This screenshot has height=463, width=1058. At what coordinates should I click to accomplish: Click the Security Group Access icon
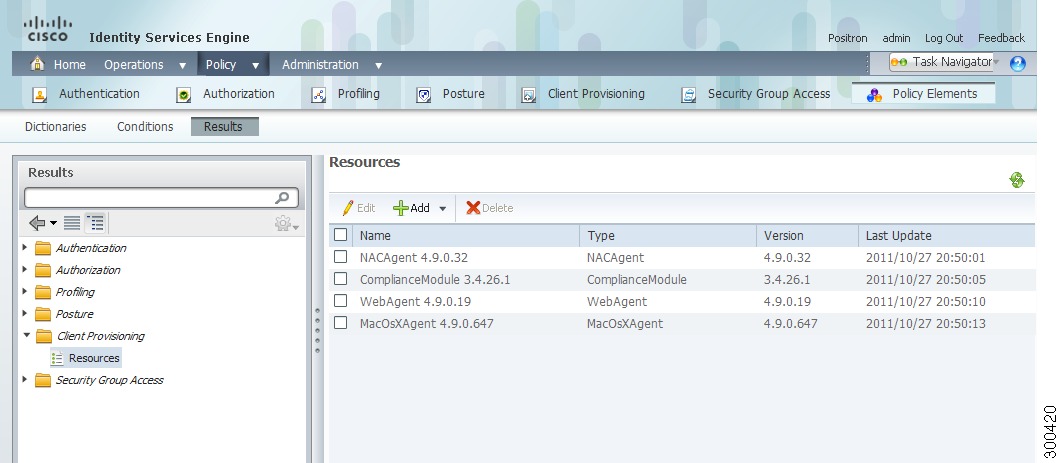click(x=688, y=95)
